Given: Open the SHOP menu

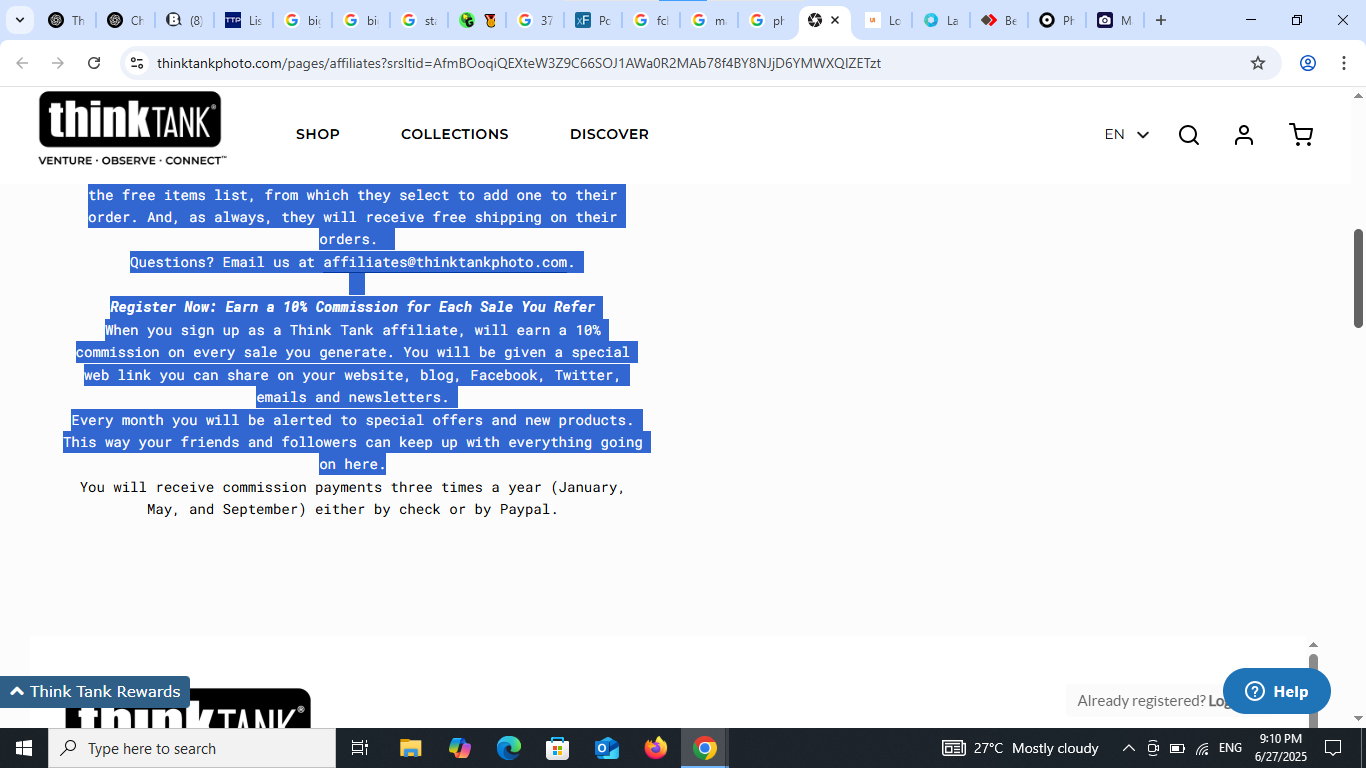Looking at the screenshot, I should click(x=318, y=134).
